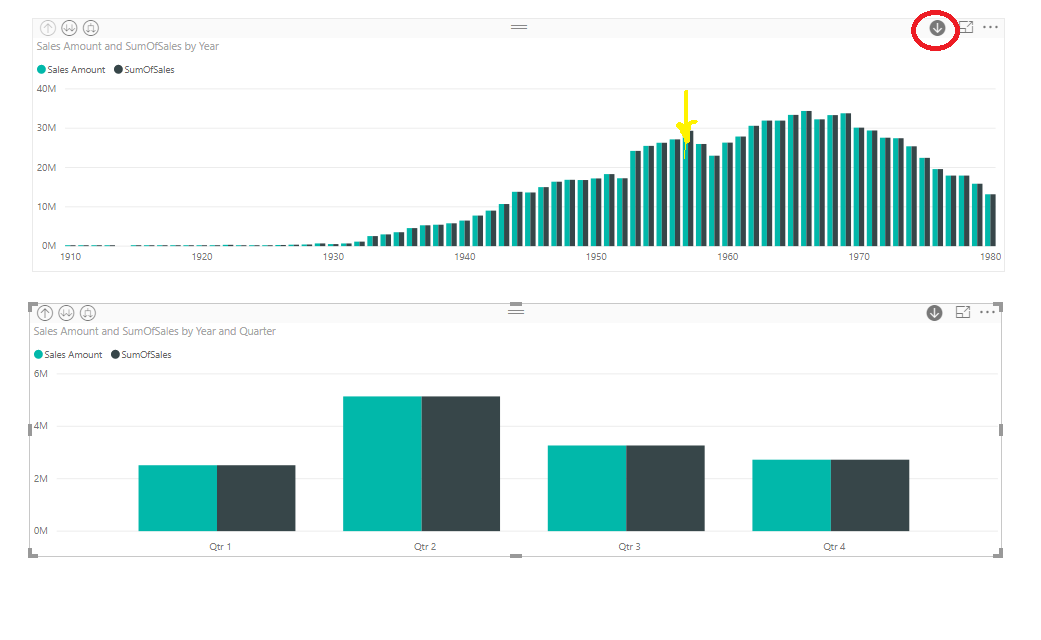Open more options for Quarter chart
1041x640 pixels.
987,312
